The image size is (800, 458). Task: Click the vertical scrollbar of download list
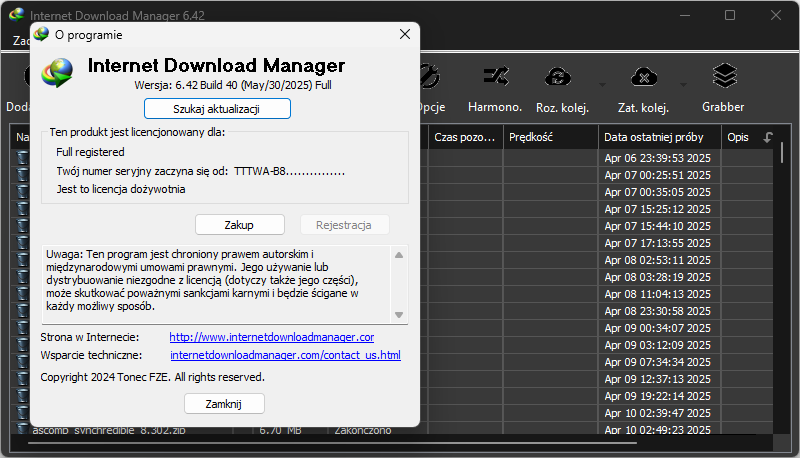[x=782, y=153]
